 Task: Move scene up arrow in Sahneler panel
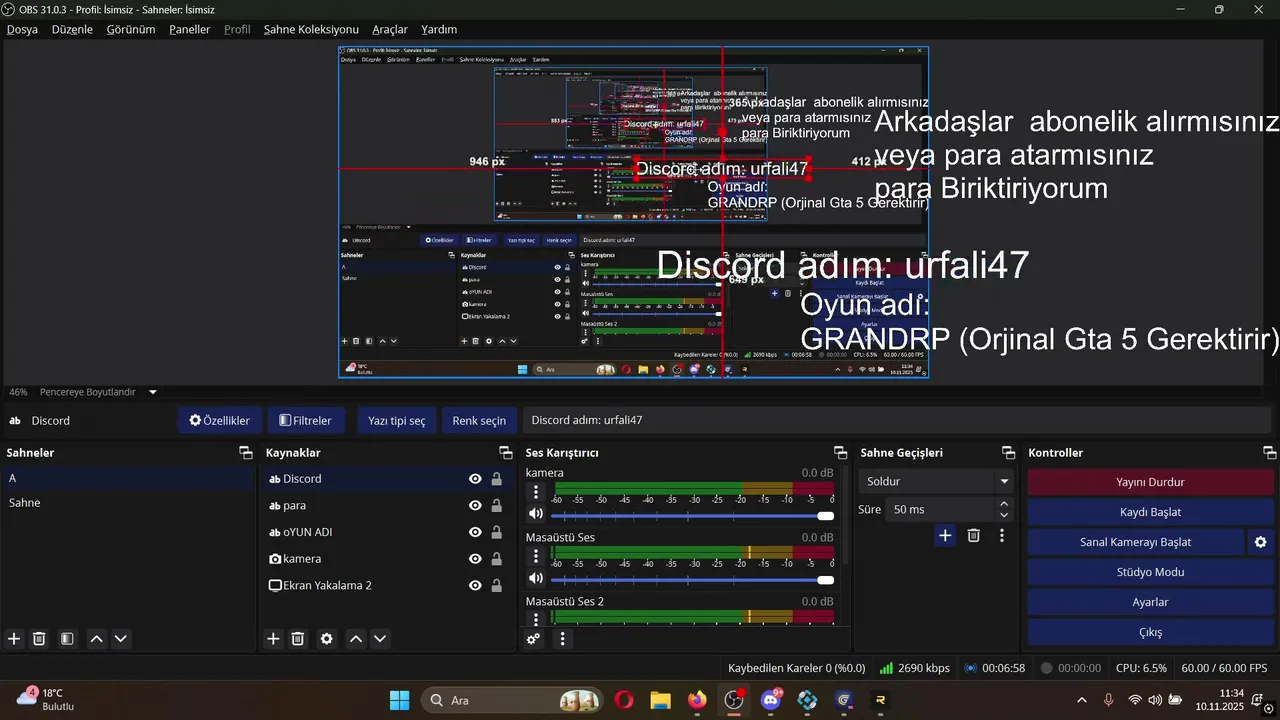(x=96, y=638)
